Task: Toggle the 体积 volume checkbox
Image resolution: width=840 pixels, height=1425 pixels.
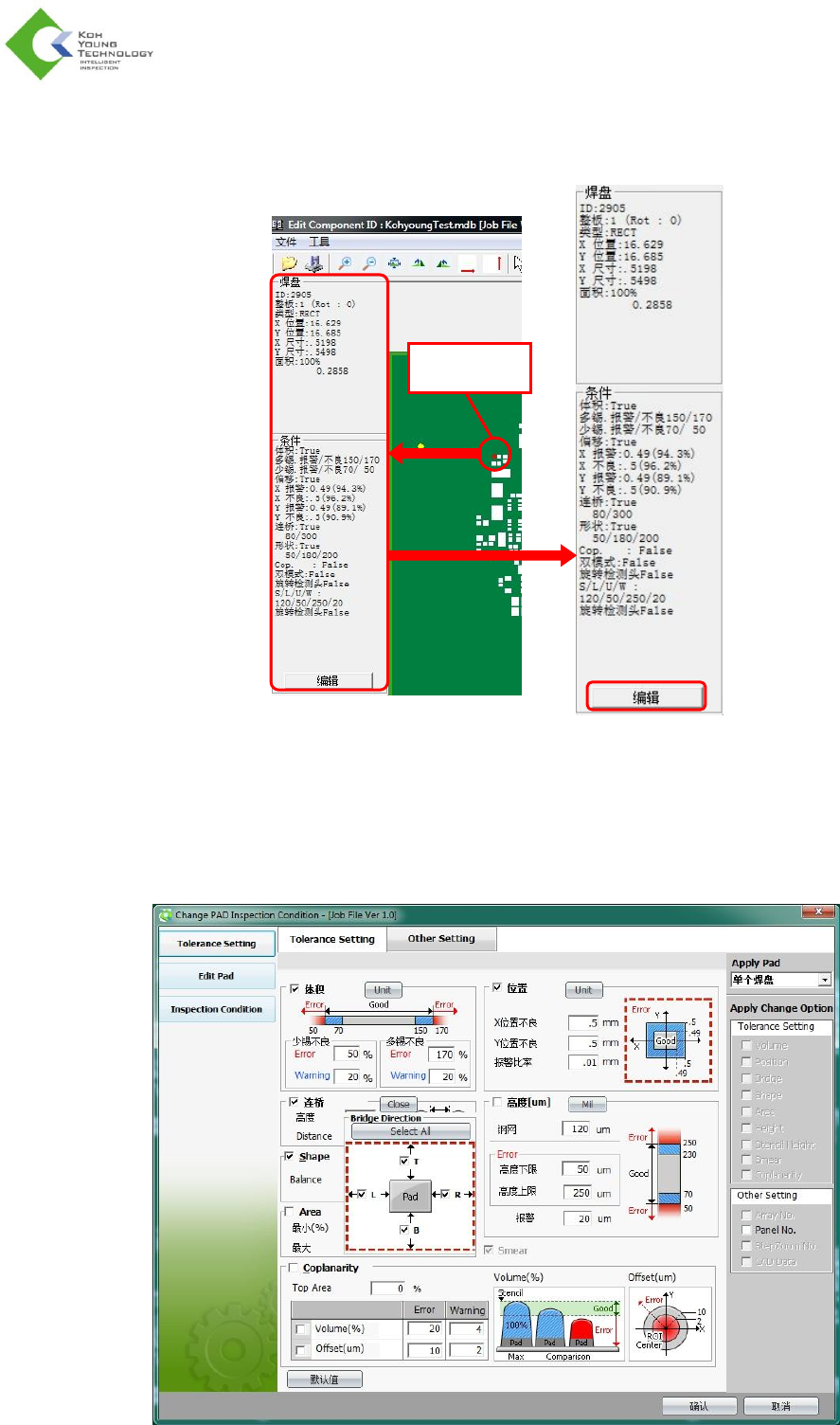Action: 295,989
